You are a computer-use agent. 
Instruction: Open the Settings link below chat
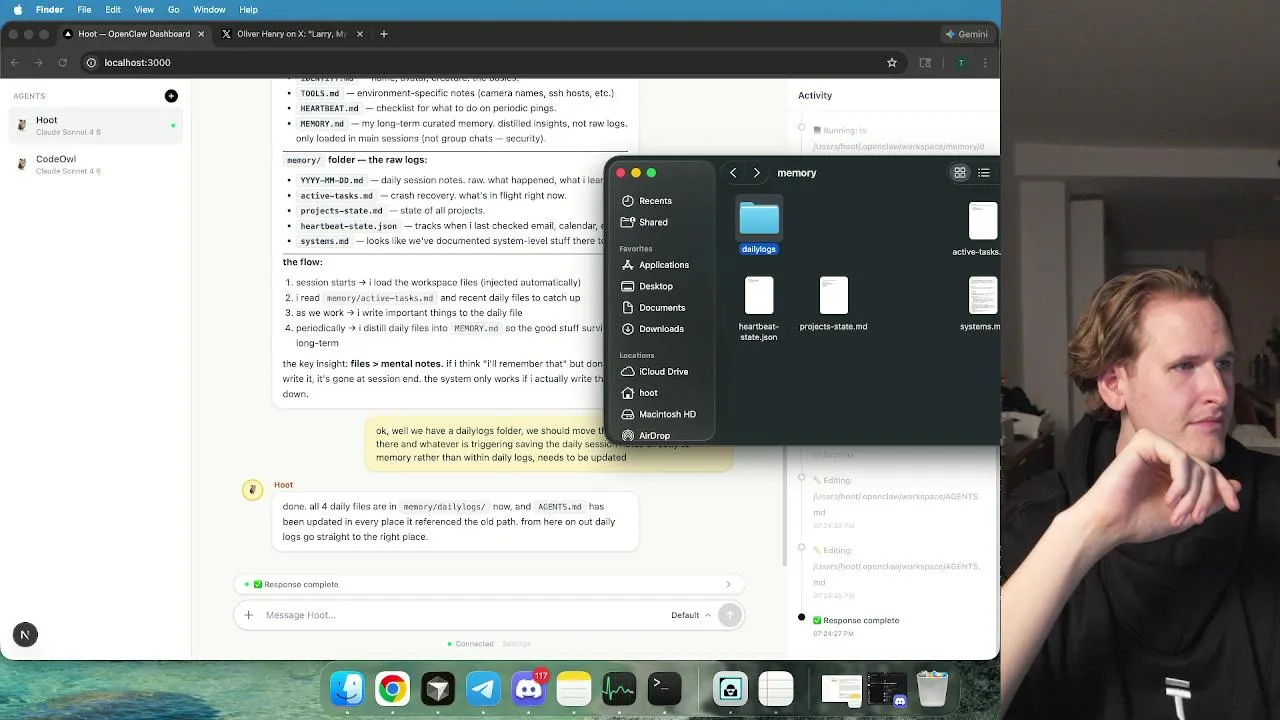point(516,644)
